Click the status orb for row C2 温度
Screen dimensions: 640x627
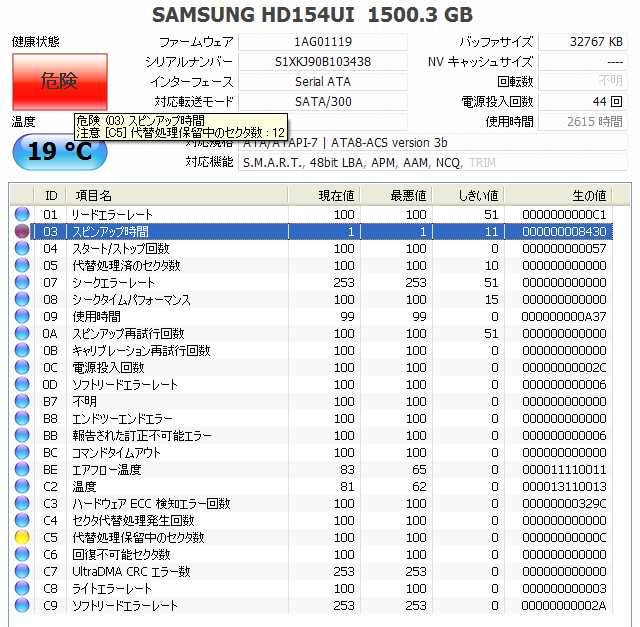pos(22,487)
